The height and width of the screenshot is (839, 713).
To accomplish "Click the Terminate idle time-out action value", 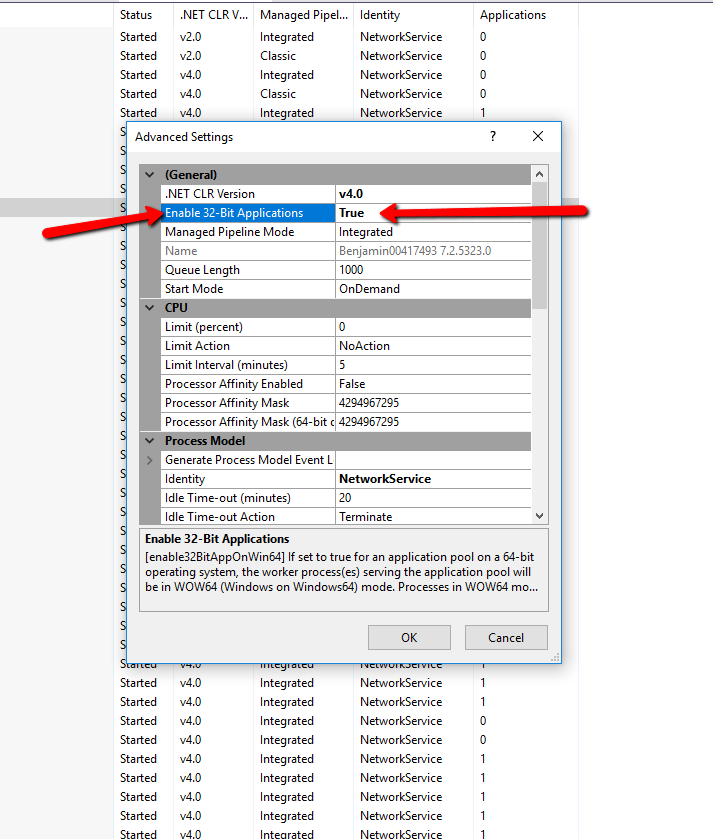I will [433, 517].
